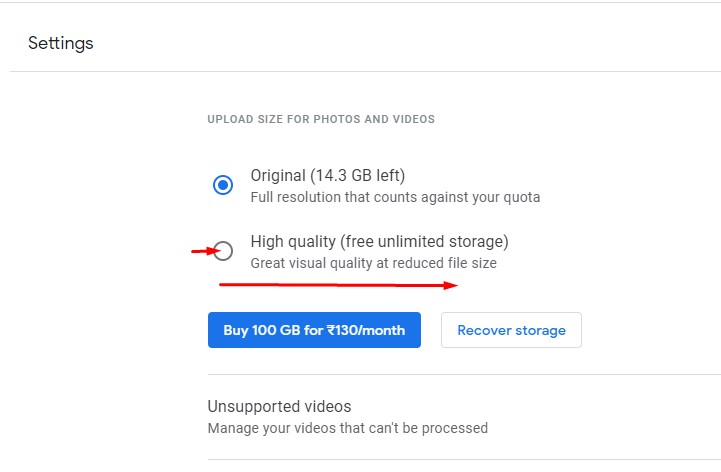Buy 100 GB for ₹130/month

pyautogui.click(x=314, y=330)
